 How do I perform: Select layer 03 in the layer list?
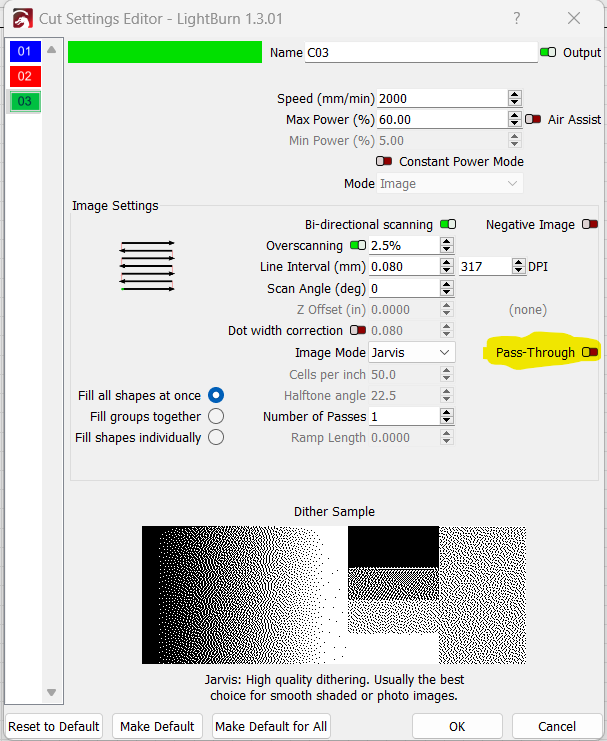(x=25, y=101)
